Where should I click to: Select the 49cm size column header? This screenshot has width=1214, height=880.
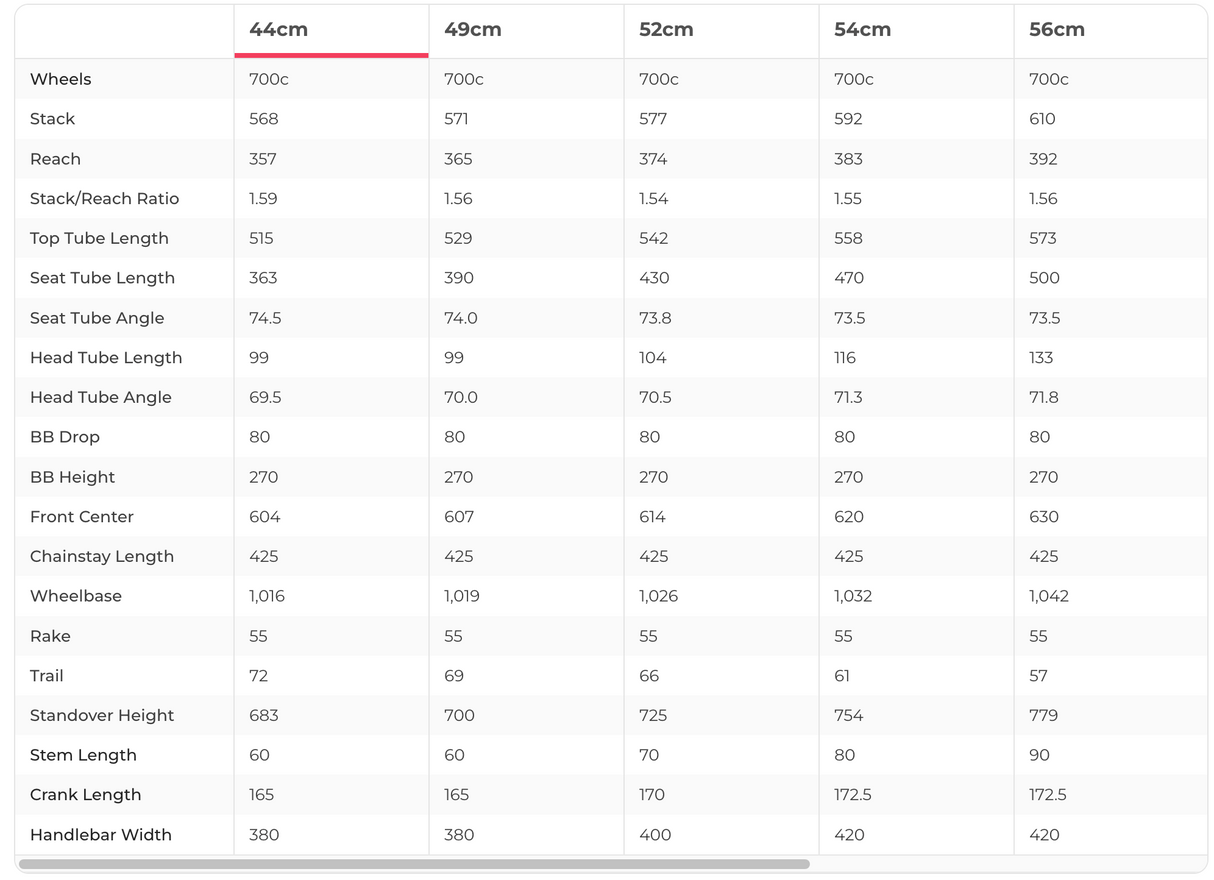point(473,30)
